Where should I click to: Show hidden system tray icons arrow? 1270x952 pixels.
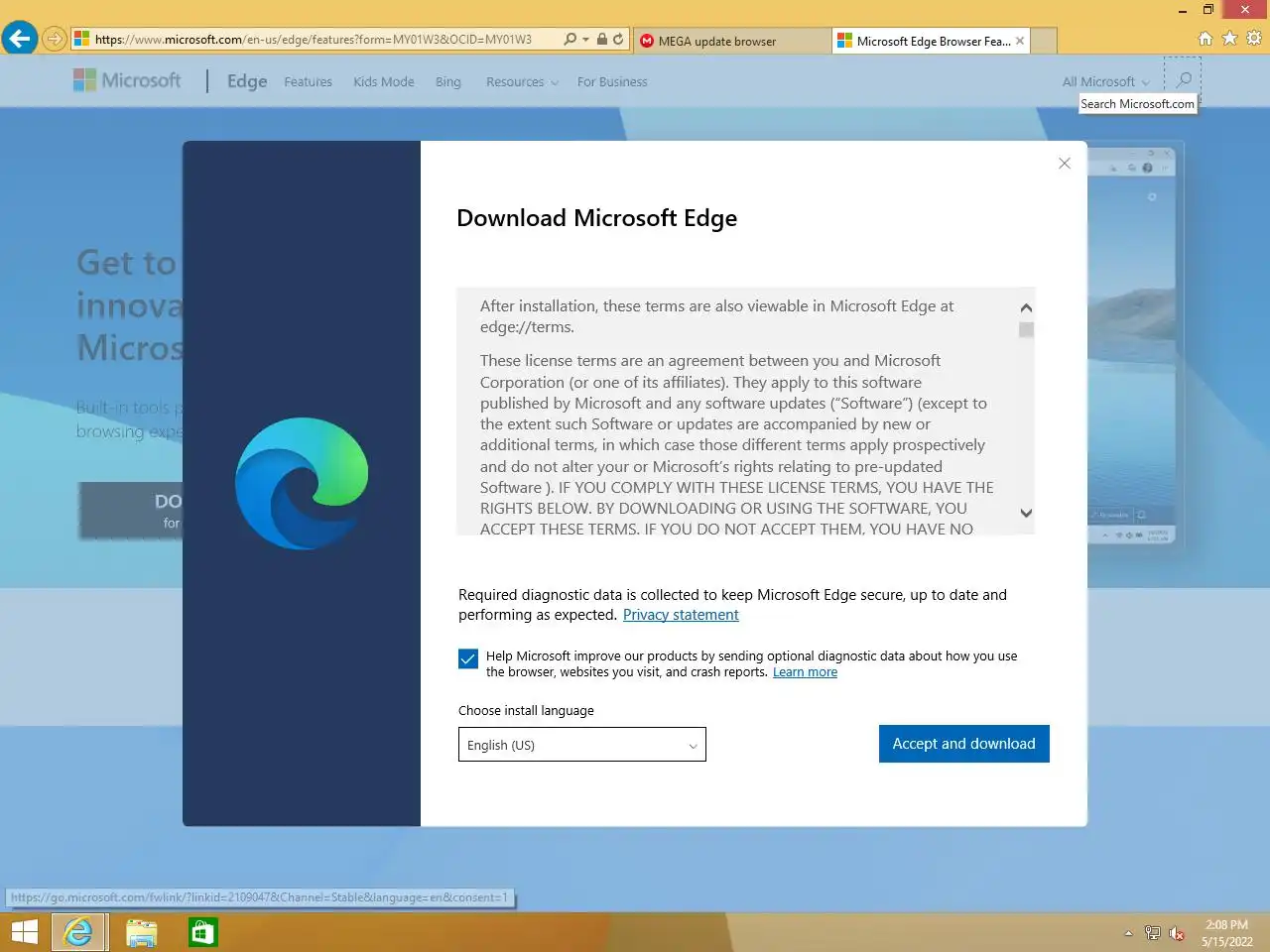[1128, 933]
